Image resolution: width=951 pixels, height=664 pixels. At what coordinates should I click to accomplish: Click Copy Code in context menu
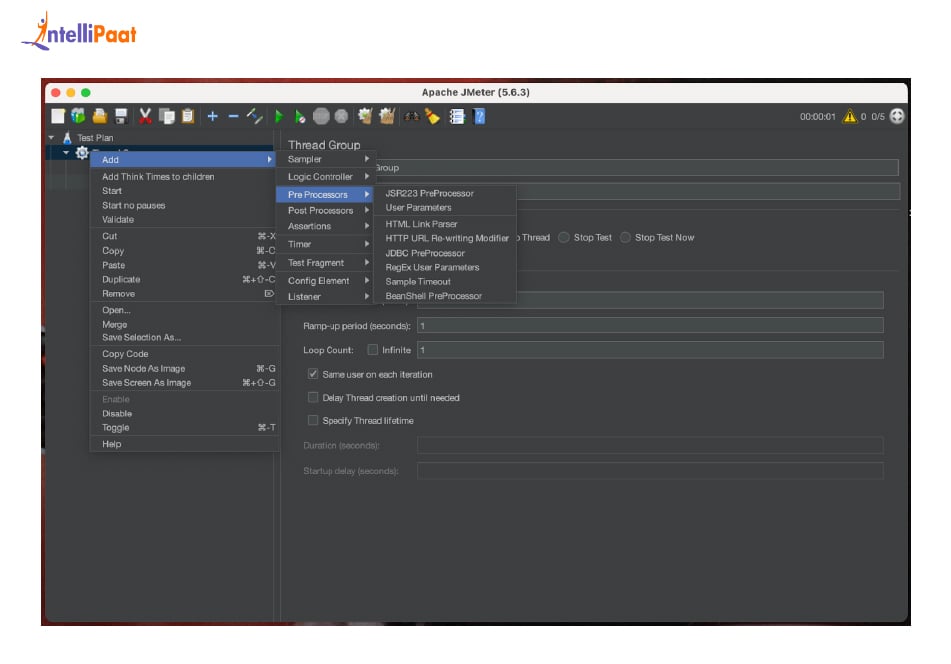184,354
